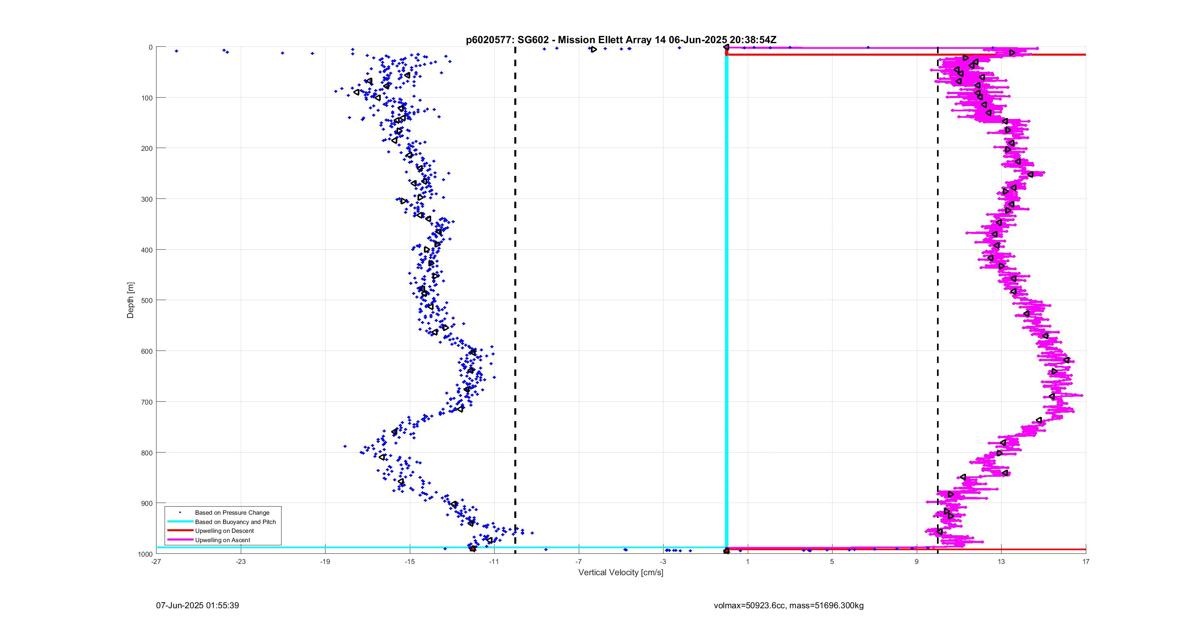1200x622 pixels.
Task: Click the 'Depth [m]' y-axis label
Action: coord(130,300)
